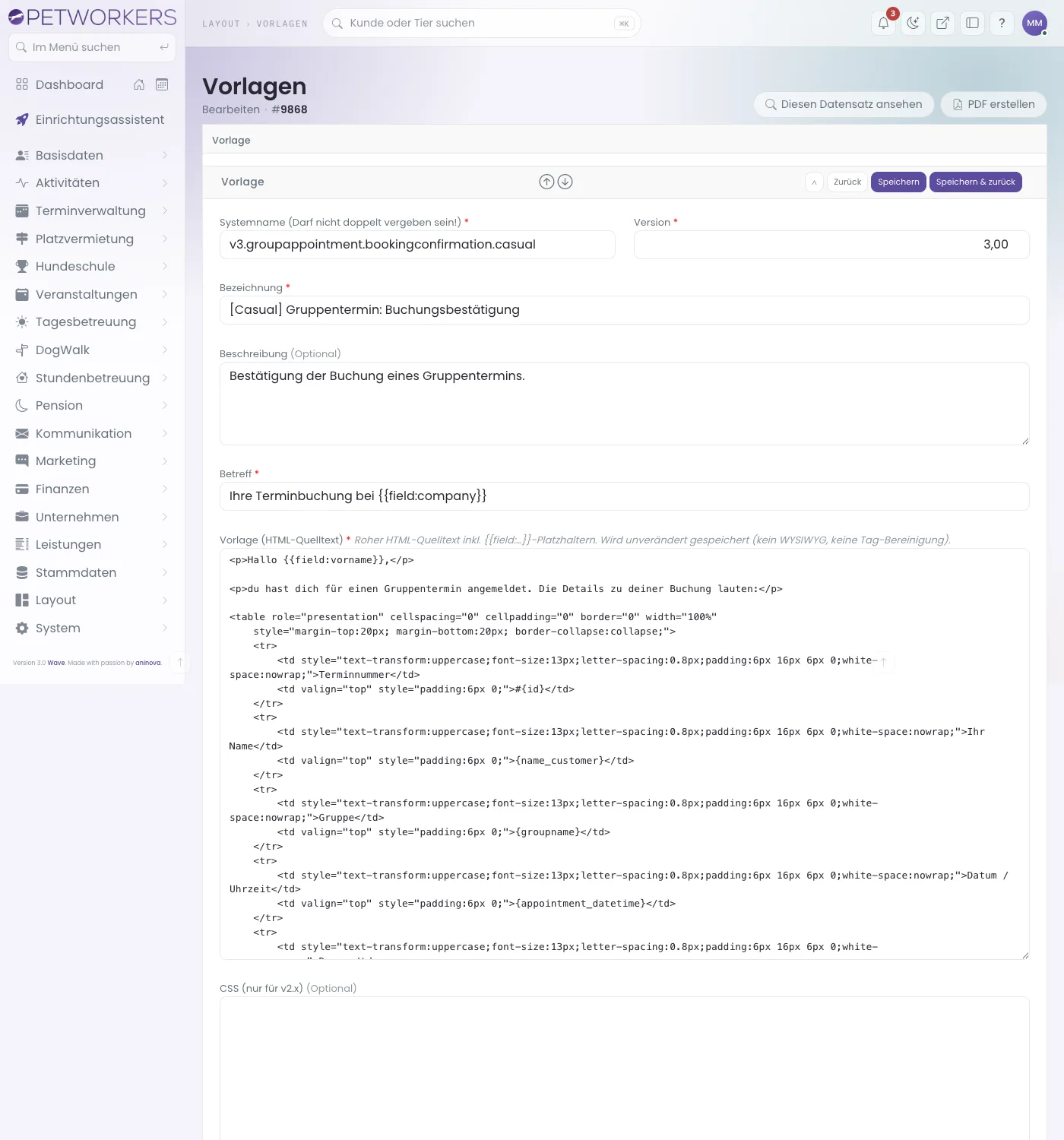
Task: Click the Vorlagen breadcrumb
Action: point(282,24)
